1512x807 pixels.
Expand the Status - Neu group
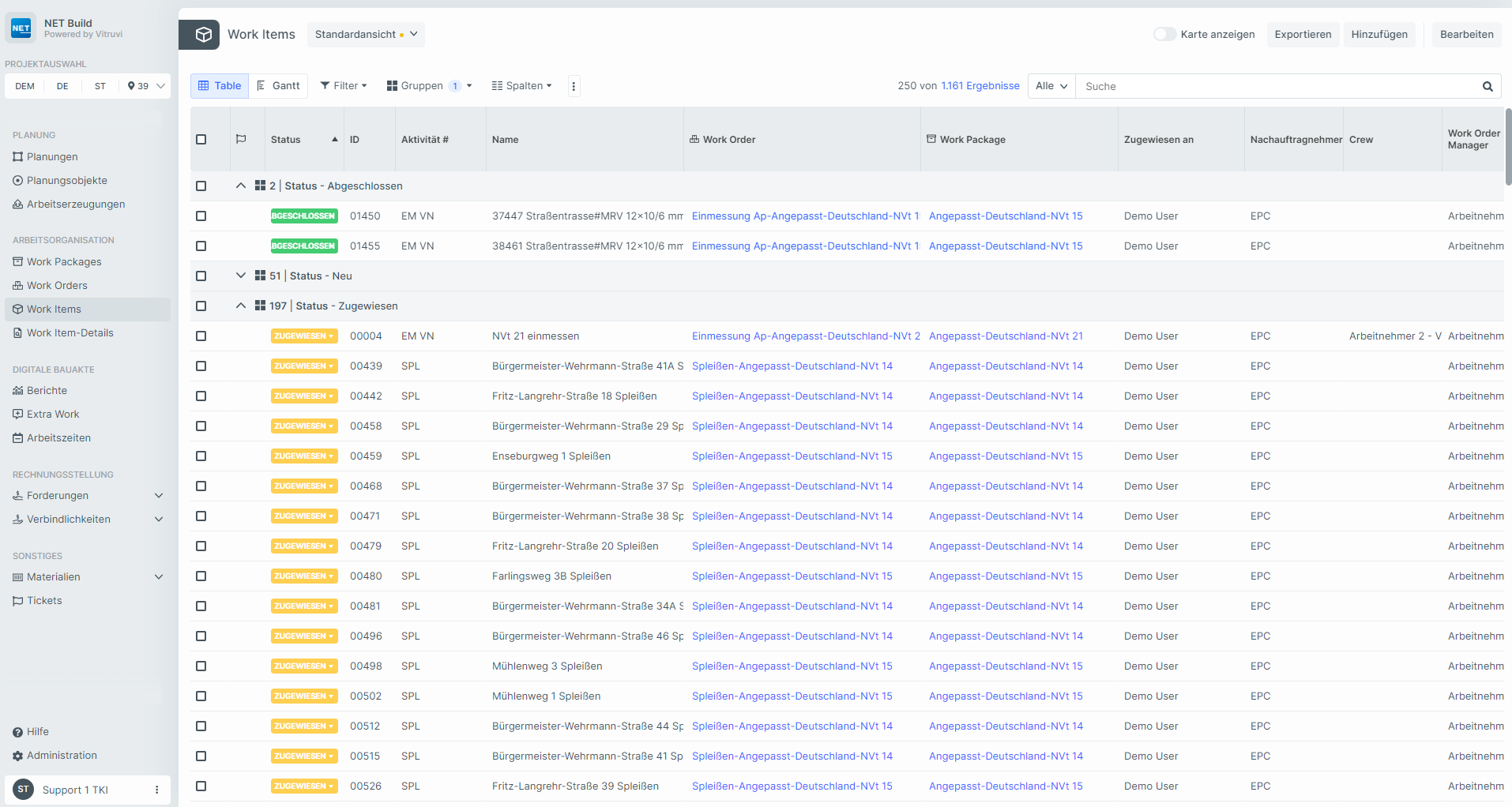coord(241,276)
